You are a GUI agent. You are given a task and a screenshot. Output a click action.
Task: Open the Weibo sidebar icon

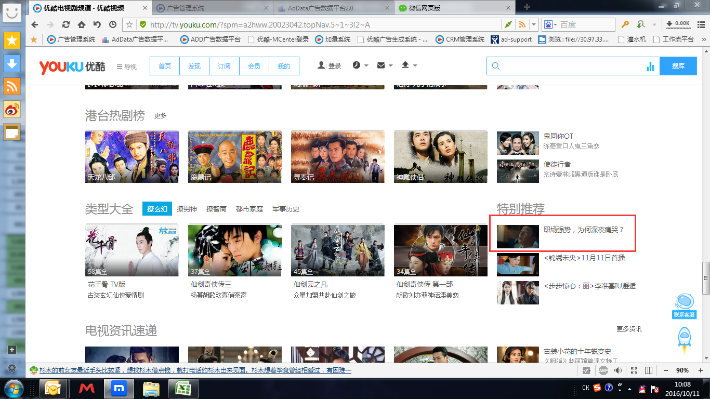(x=12, y=109)
